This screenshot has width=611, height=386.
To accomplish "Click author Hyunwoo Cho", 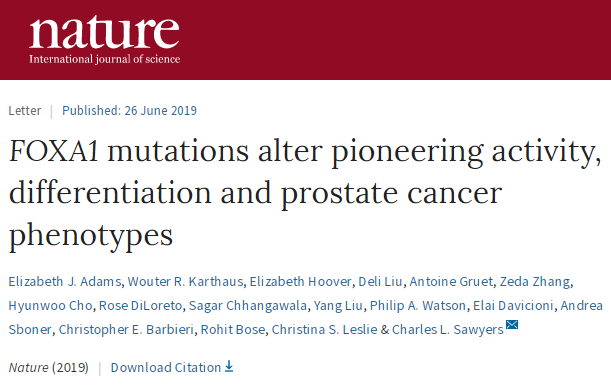I will tap(50, 305).
